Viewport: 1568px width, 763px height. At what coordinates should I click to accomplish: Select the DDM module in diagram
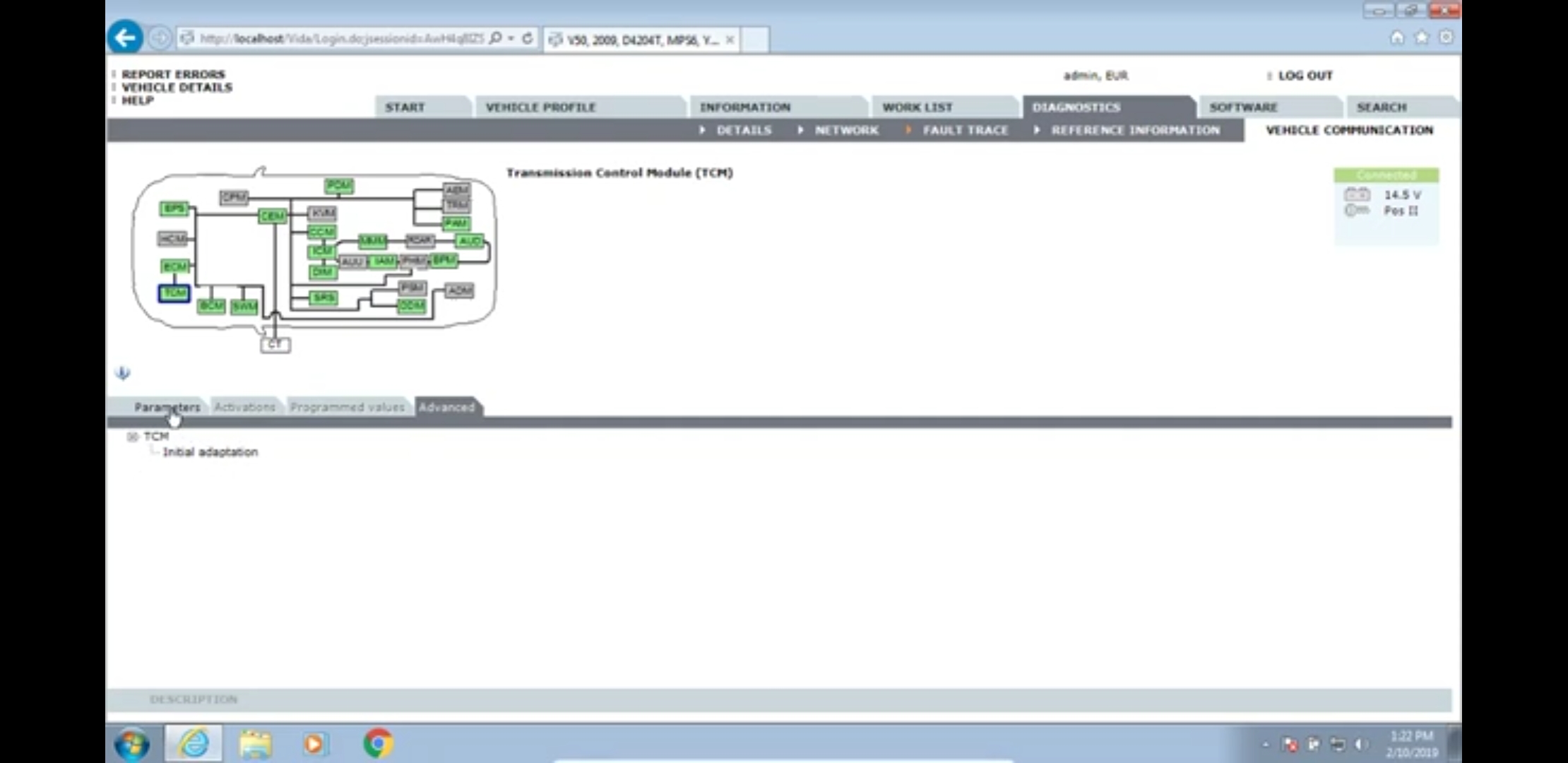(x=412, y=305)
